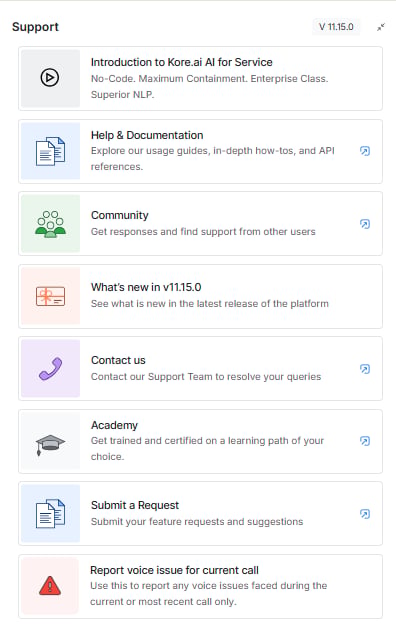Image resolution: width=396 pixels, height=642 pixels.
Task: Click the V 11.15.0 version badge
Action: click(x=336, y=27)
